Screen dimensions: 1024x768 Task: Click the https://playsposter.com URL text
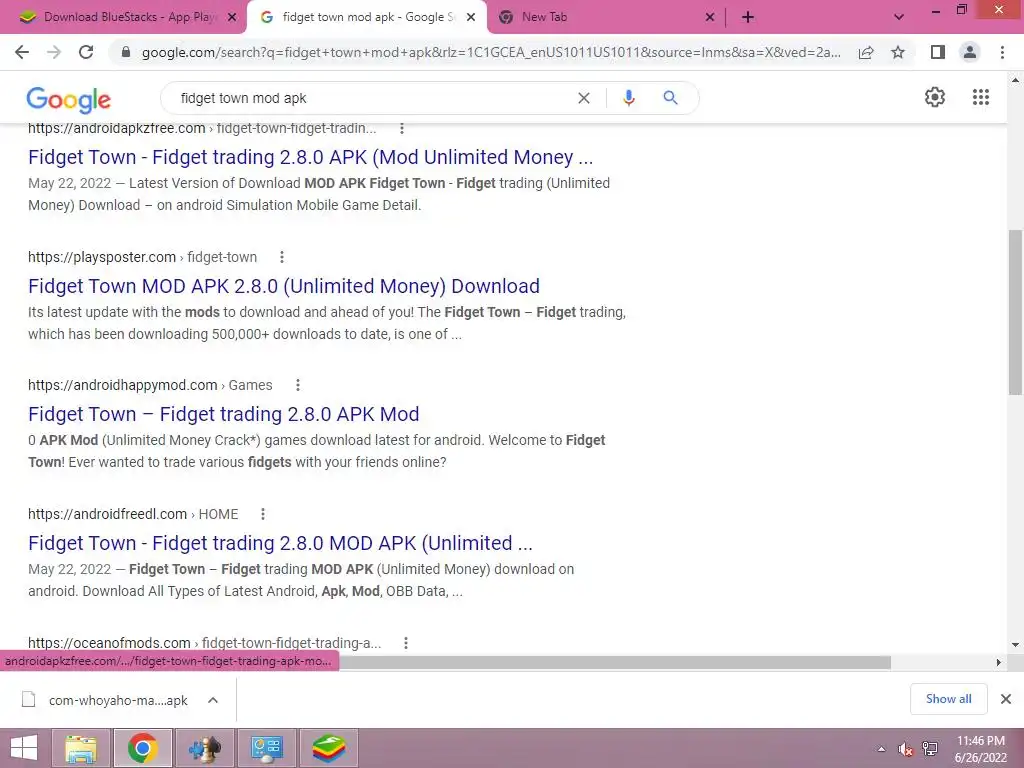click(x=102, y=257)
